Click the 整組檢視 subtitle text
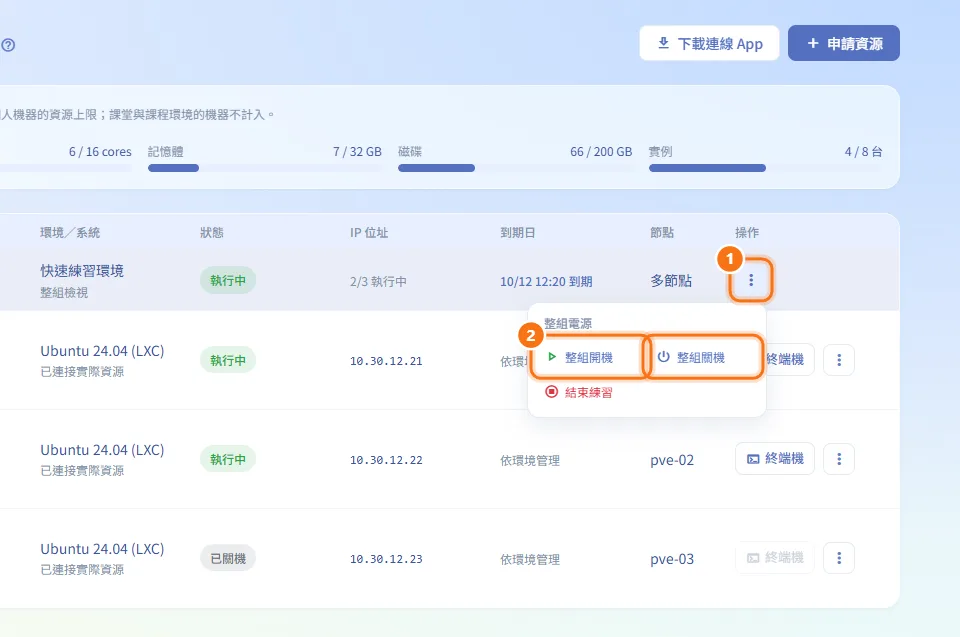960x637 pixels. (64, 293)
